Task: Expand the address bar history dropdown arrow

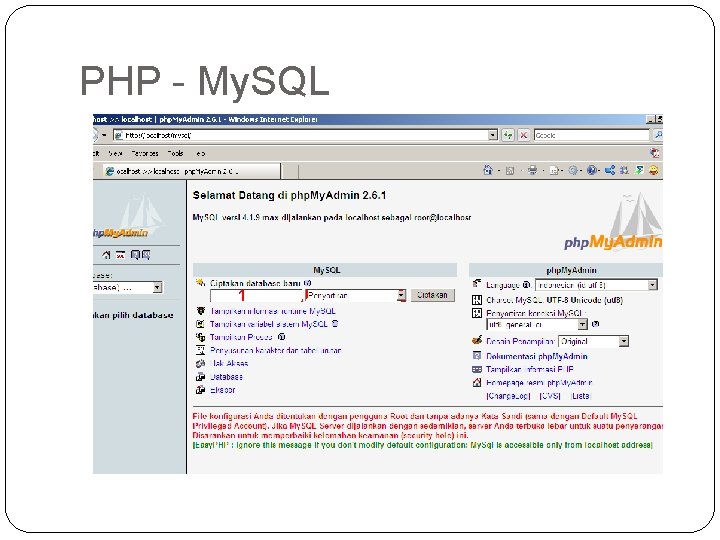Action: click(493, 135)
